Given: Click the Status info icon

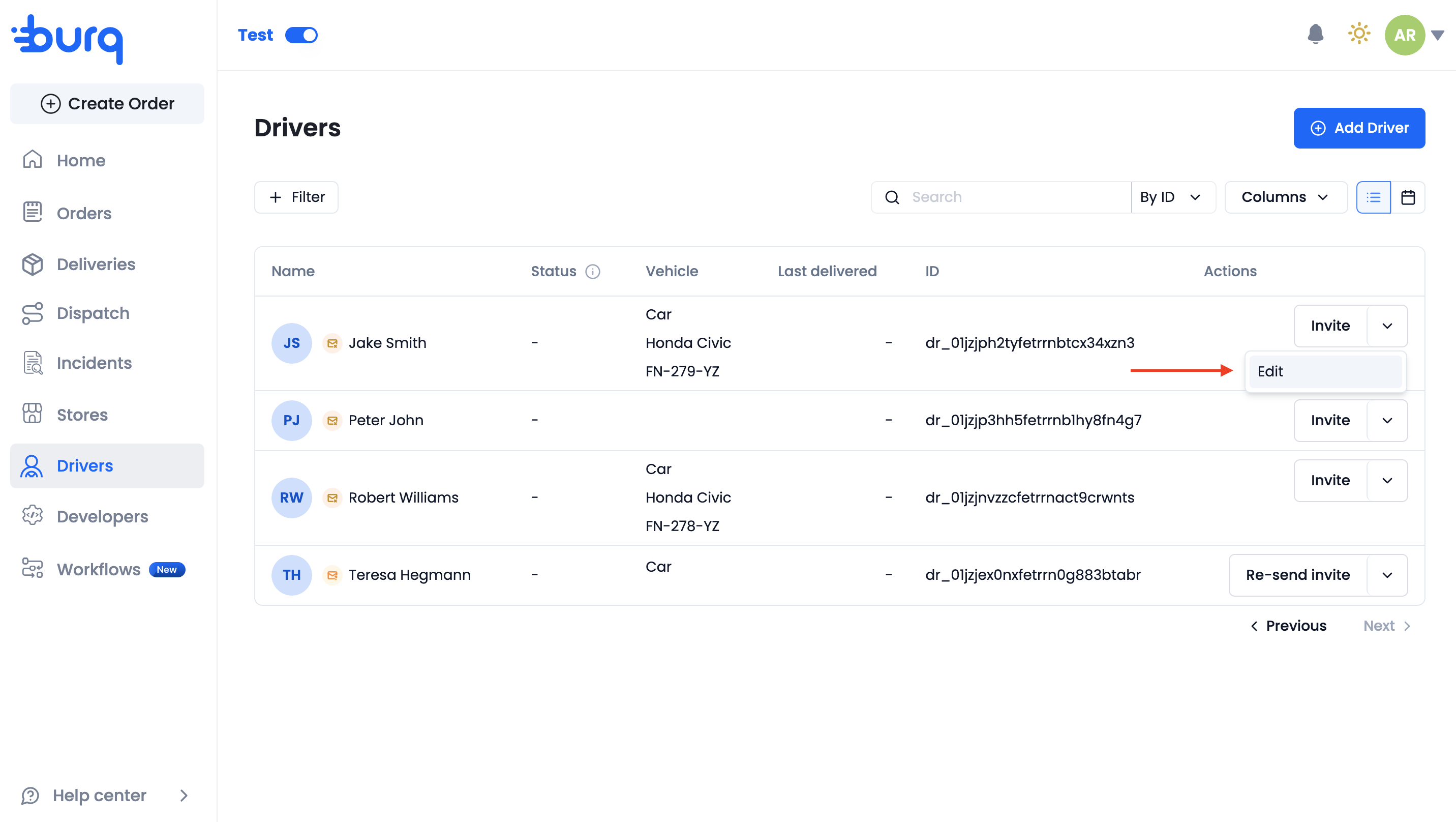Looking at the screenshot, I should (592, 272).
